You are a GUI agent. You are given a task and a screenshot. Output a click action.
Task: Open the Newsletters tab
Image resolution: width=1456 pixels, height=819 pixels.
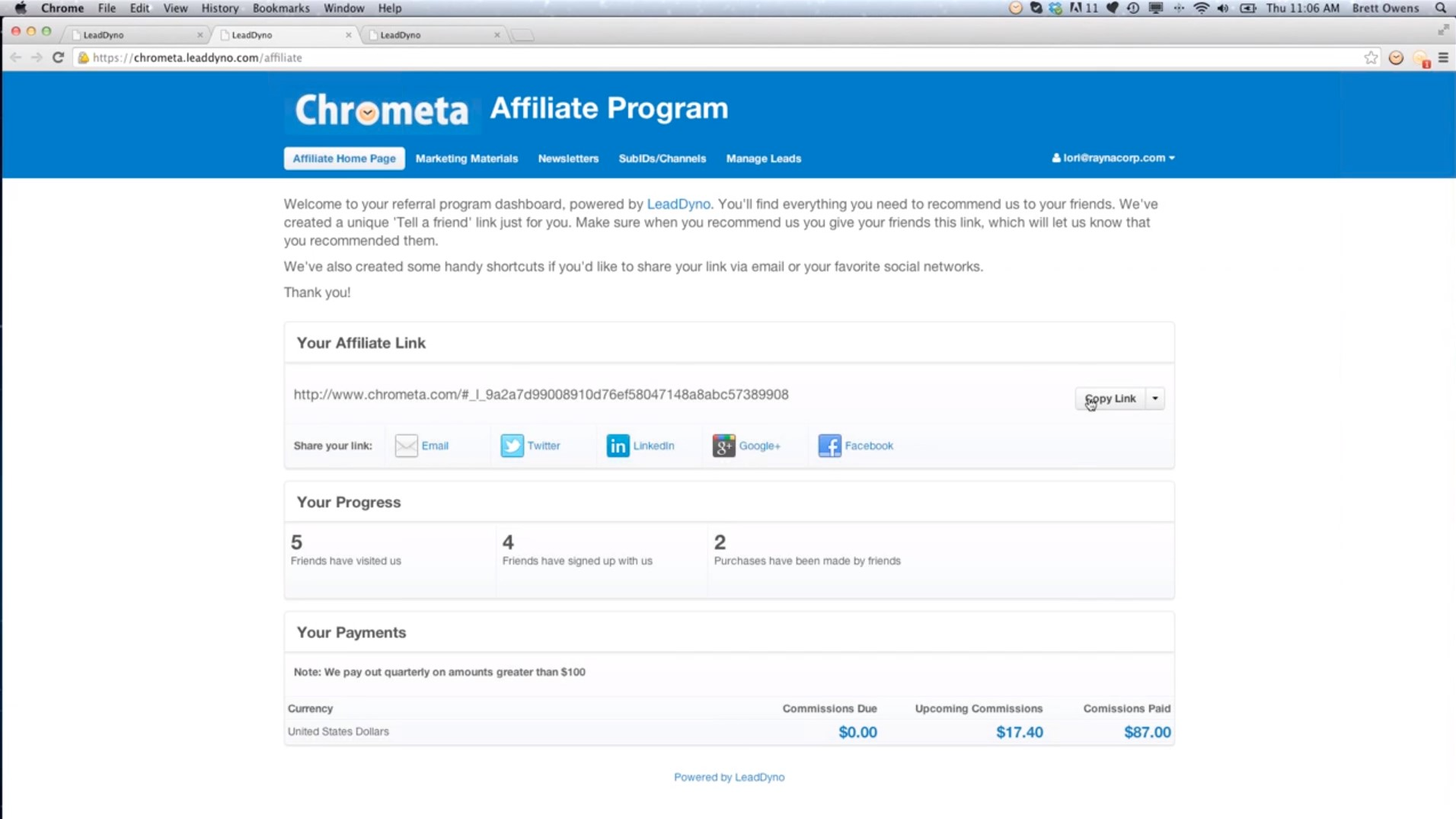coord(568,158)
